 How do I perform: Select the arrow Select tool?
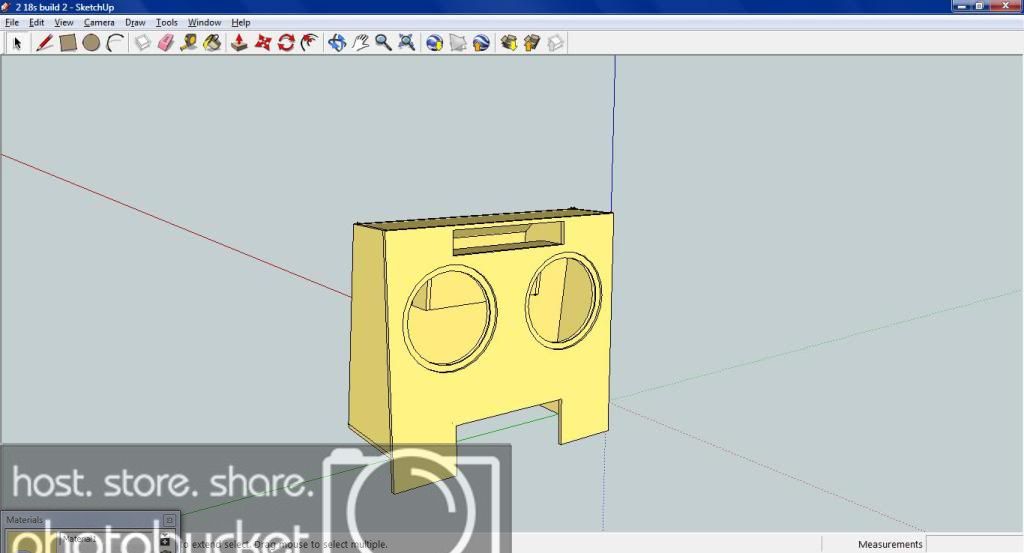click(x=18, y=43)
